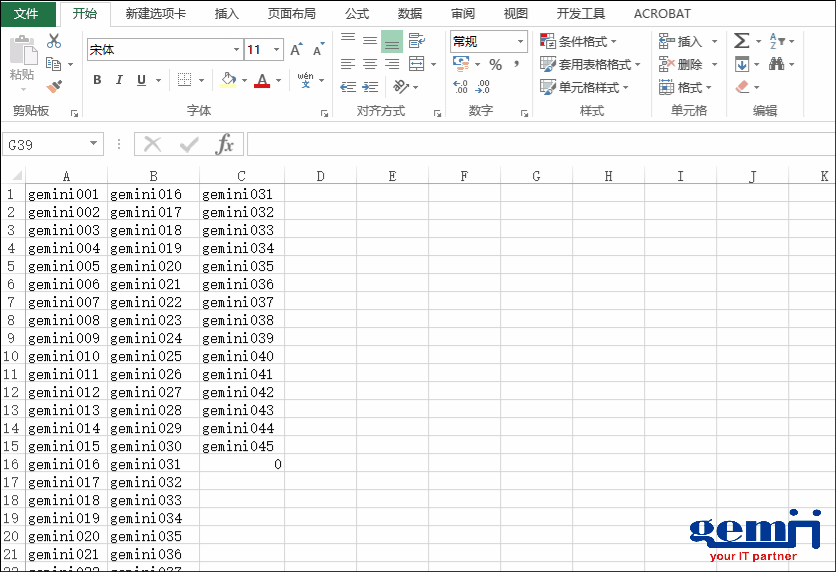Expand the 套用表格格式 table format menu
836x572 pixels.
tap(590, 65)
